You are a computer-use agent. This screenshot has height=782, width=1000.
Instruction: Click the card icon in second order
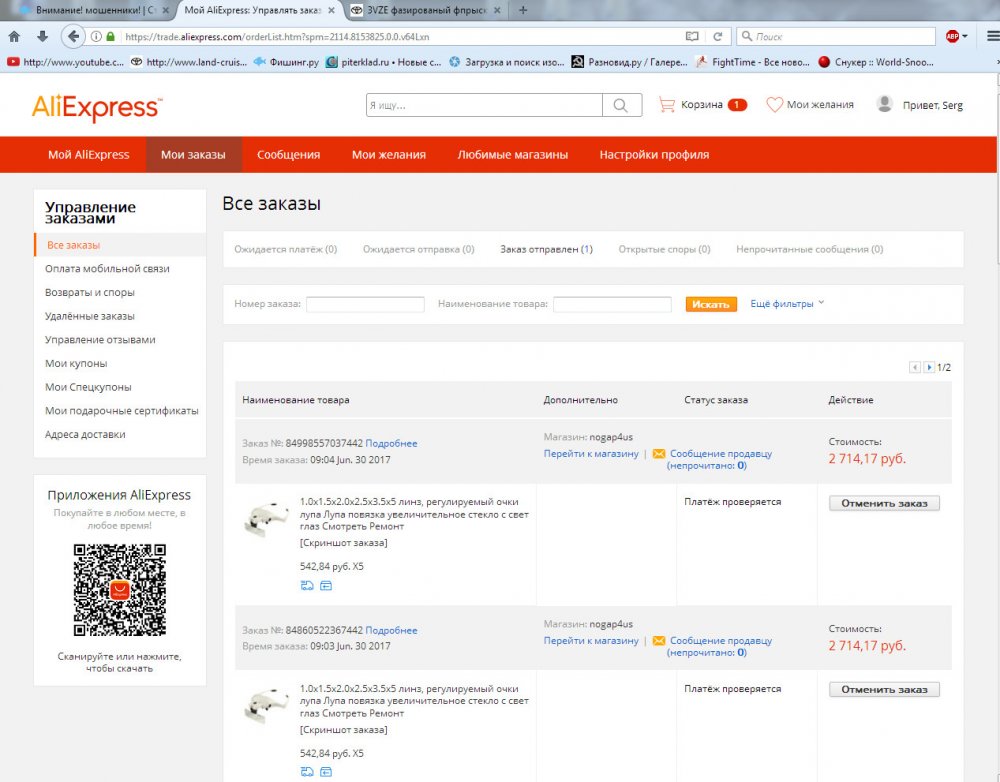pyautogui.click(x=326, y=772)
